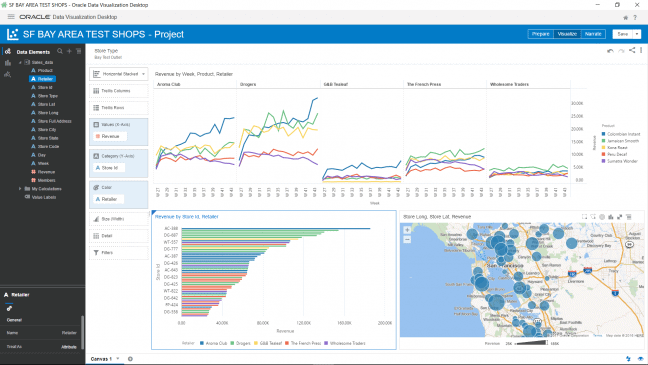Screen dimensions: 648x365
Task: Switch to the Prepare tab
Action: pyautogui.click(x=541, y=34)
